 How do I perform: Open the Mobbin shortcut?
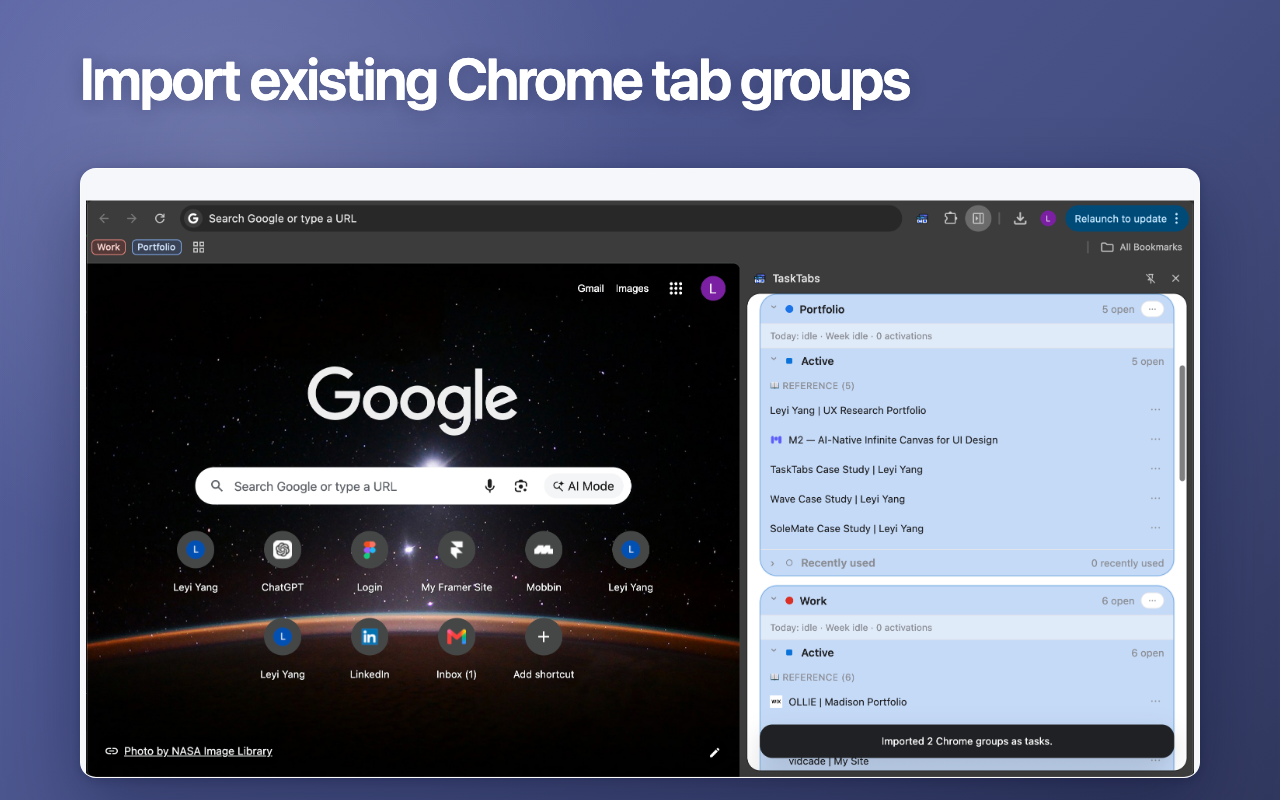(x=543, y=561)
